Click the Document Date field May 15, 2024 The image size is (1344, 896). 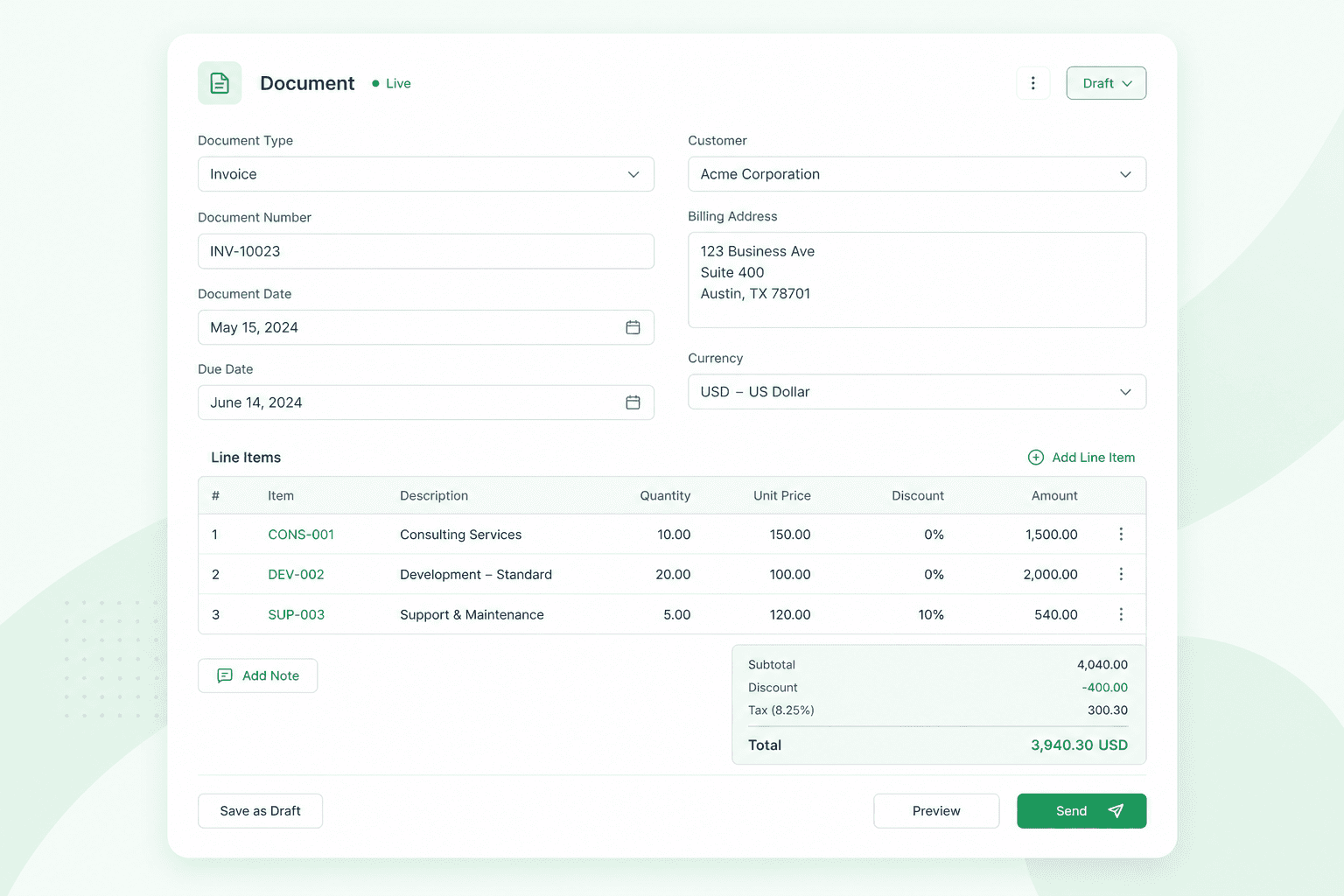426,327
